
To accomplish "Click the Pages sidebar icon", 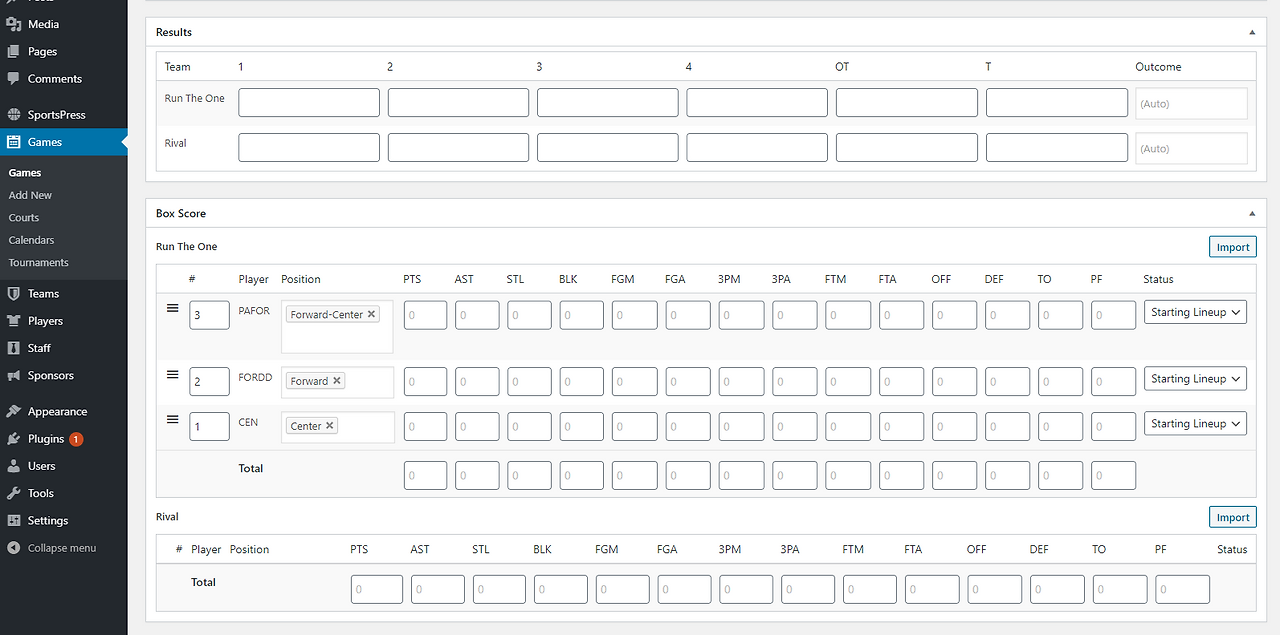I will pos(14,51).
